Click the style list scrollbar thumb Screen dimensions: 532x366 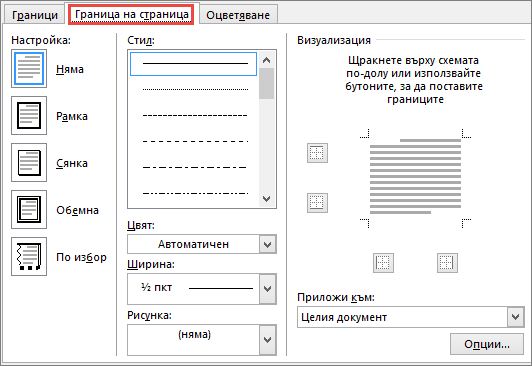pyautogui.click(x=267, y=83)
